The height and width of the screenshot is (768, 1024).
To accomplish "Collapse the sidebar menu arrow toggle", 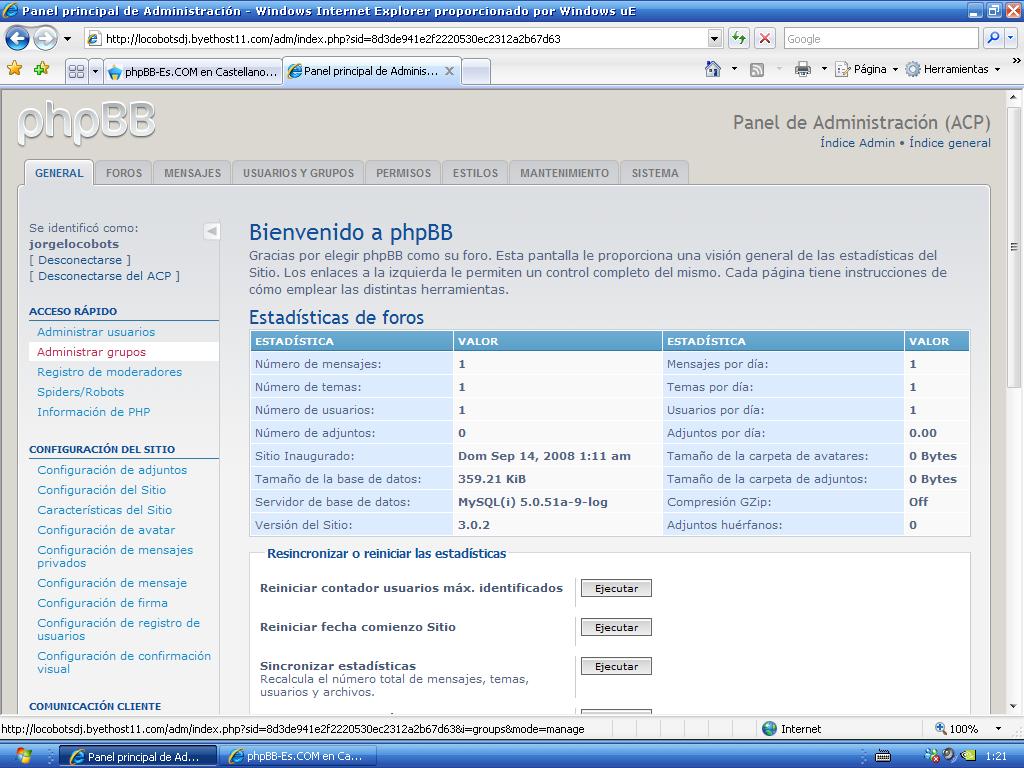I will (212, 231).
